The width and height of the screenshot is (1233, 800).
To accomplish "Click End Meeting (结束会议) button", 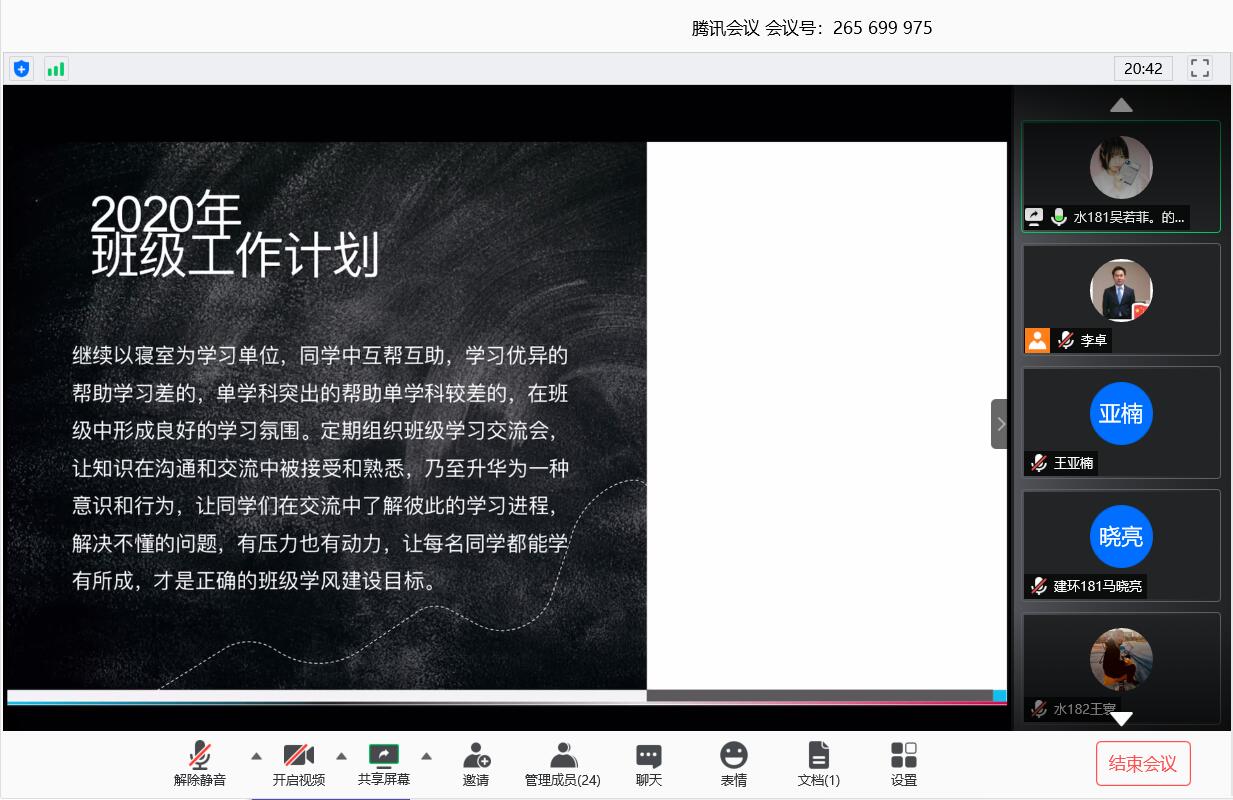I will tap(1143, 764).
